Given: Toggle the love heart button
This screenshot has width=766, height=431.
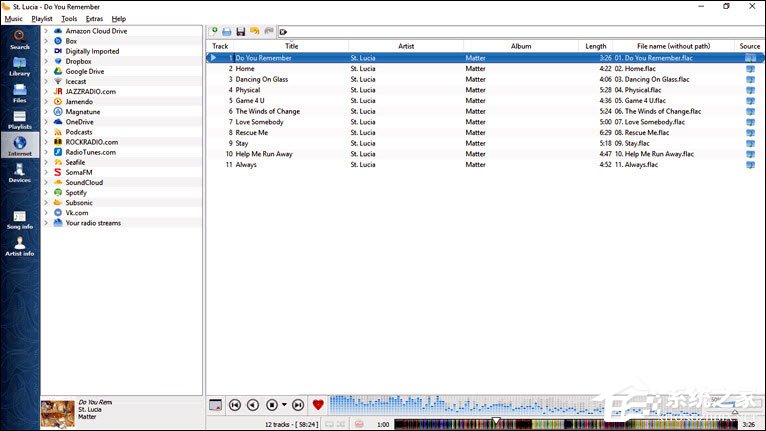Looking at the screenshot, I should tap(318, 405).
